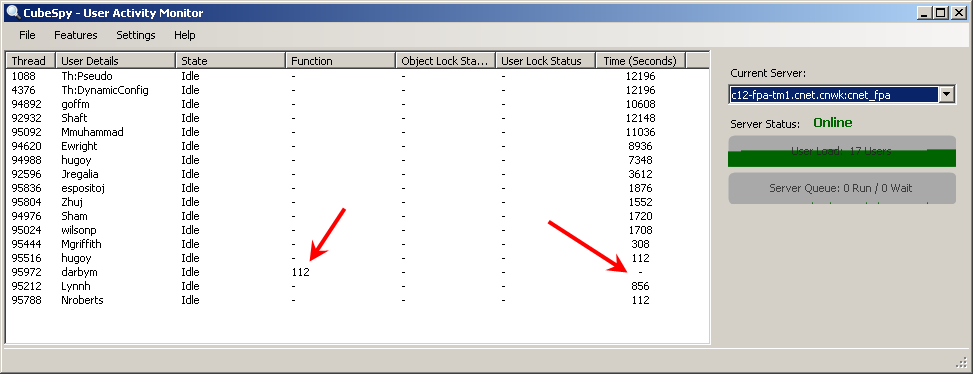Sort by State column header
Image resolution: width=973 pixels, height=374 pixels.
point(231,61)
